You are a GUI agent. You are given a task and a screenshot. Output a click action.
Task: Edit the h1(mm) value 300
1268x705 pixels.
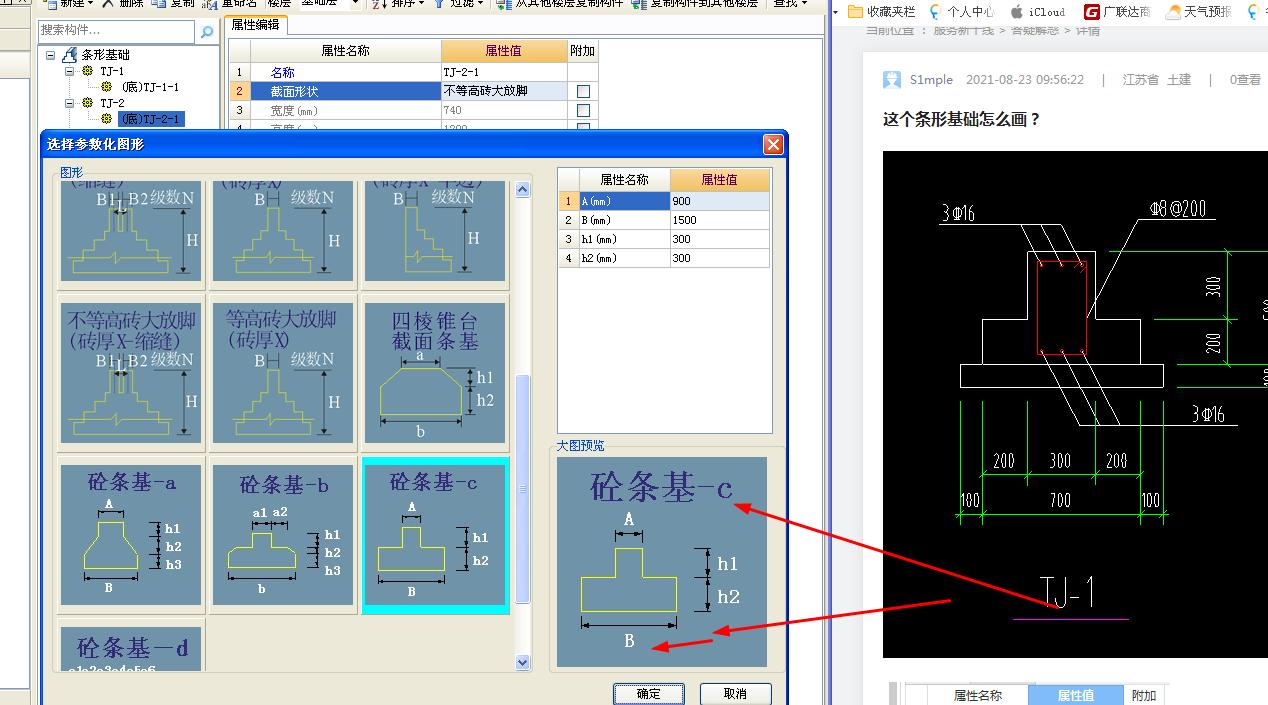click(720, 239)
